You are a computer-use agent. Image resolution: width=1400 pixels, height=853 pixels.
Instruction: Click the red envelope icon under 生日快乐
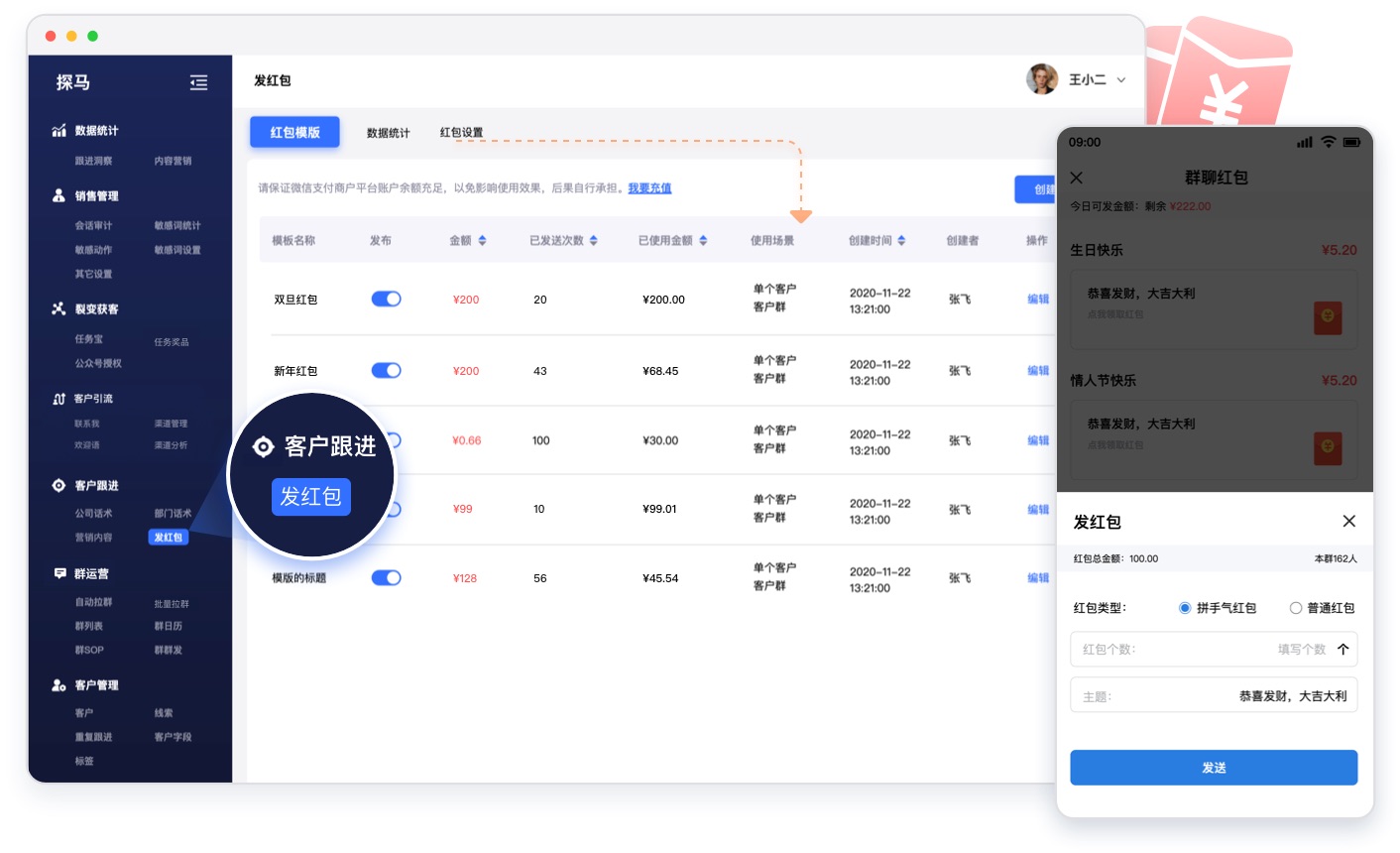pos(1328,317)
